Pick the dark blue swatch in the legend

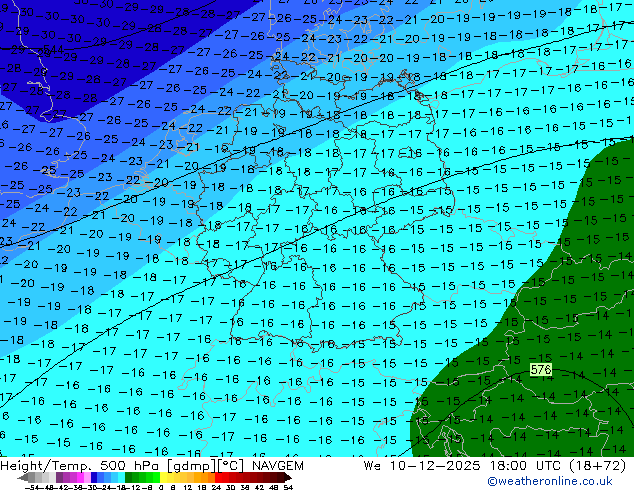click(x=94, y=477)
